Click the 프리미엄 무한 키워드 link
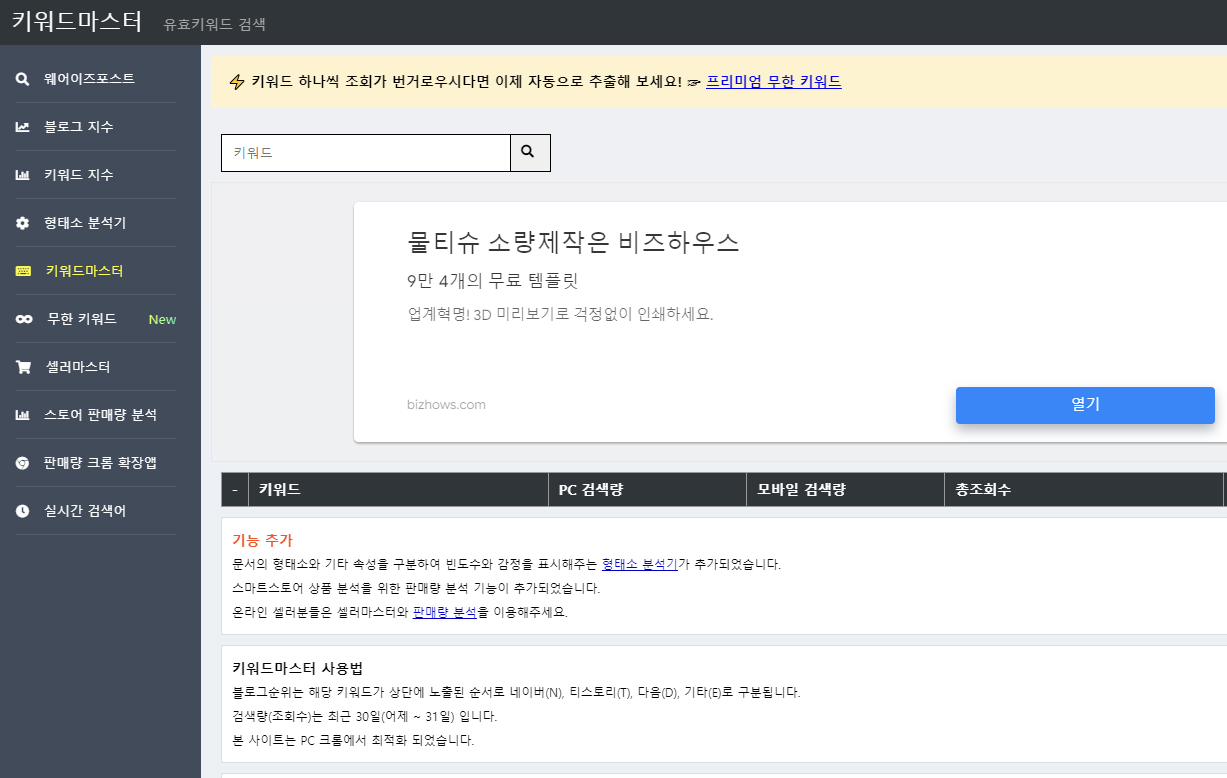 pyautogui.click(x=774, y=82)
